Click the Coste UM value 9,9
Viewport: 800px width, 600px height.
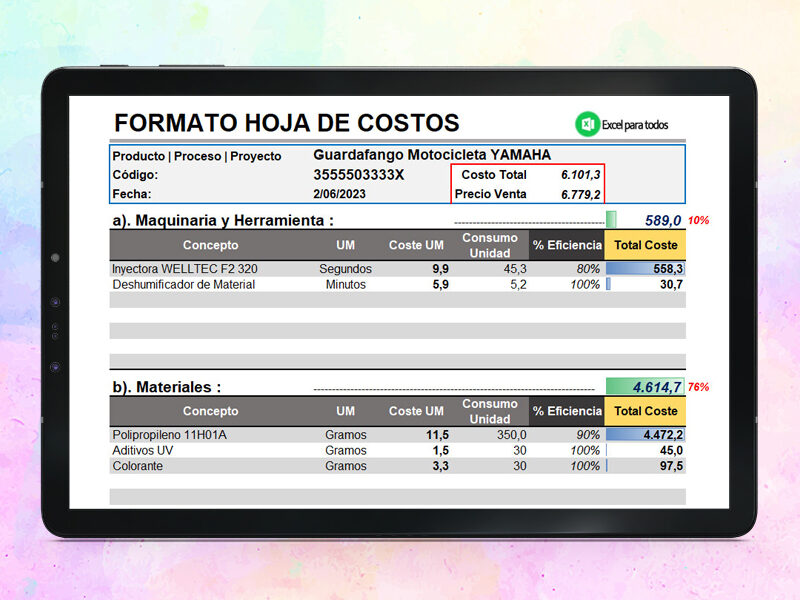[440, 269]
